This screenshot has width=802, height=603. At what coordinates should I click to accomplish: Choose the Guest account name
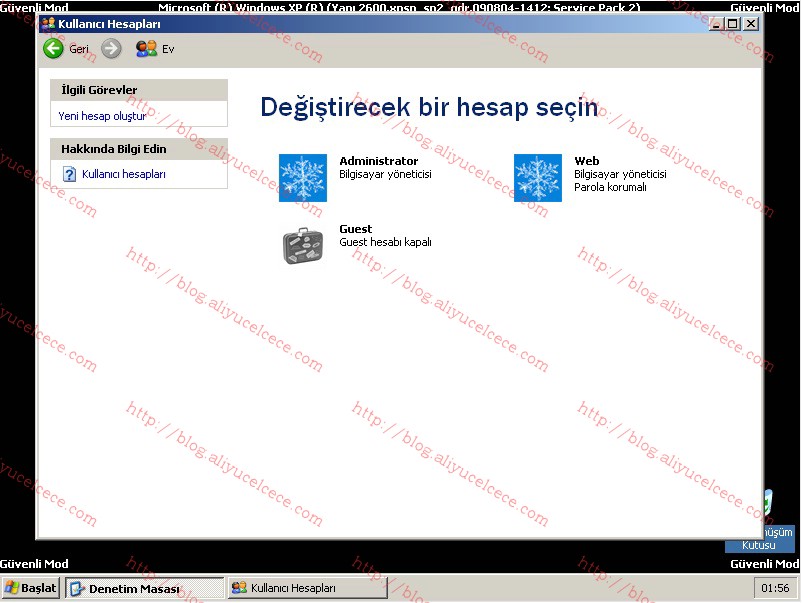[355, 229]
